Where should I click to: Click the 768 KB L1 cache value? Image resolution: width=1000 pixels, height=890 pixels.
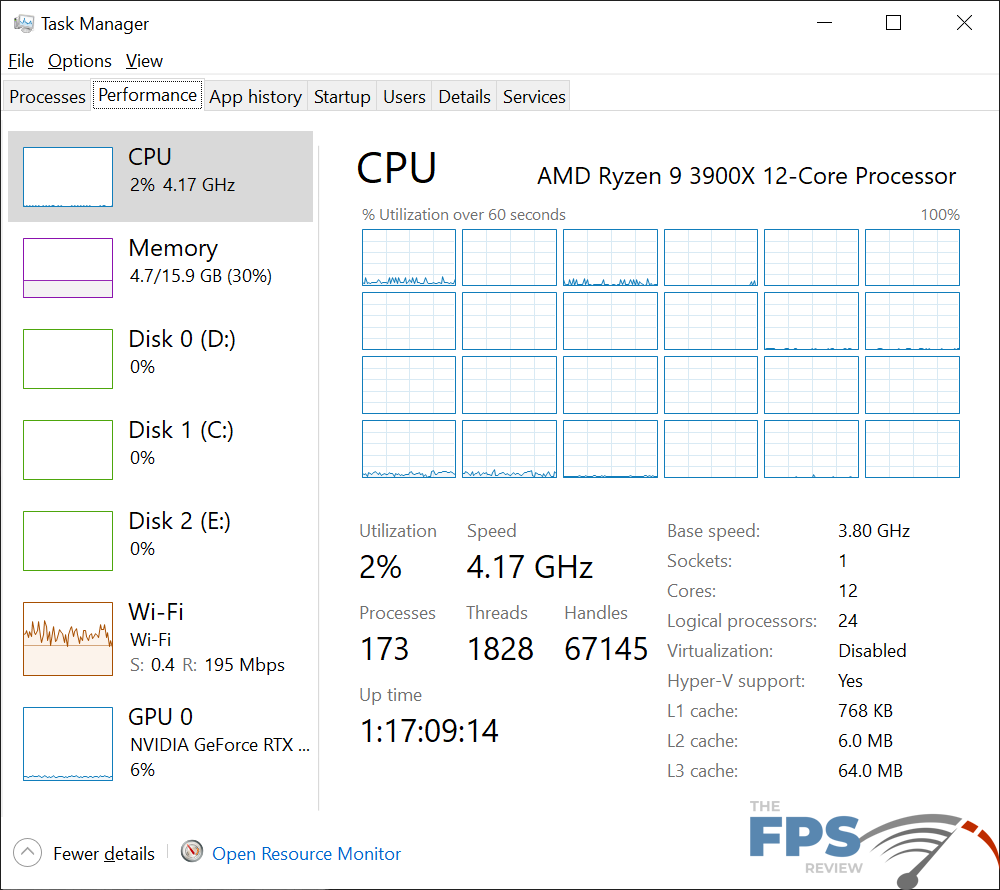coord(865,711)
